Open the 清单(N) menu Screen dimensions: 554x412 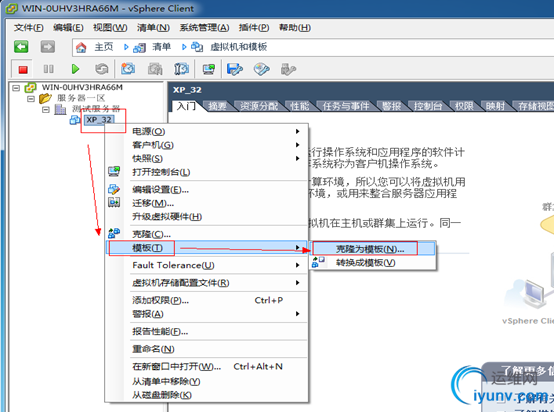click(x=153, y=28)
